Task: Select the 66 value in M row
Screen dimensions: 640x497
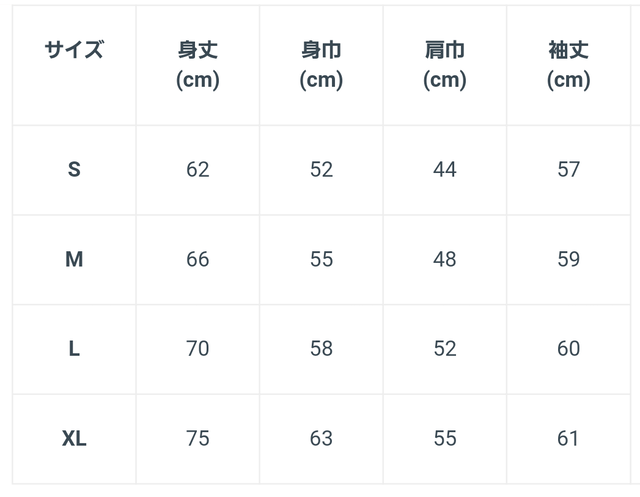Action: click(x=198, y=259)
